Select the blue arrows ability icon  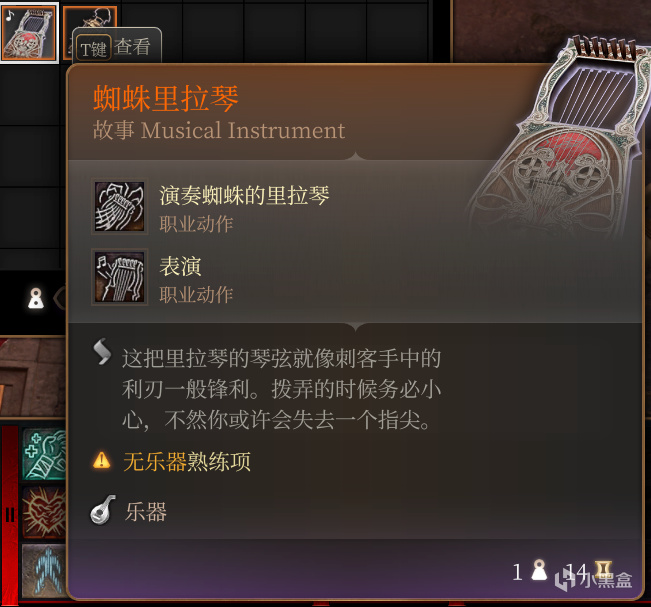44,570
